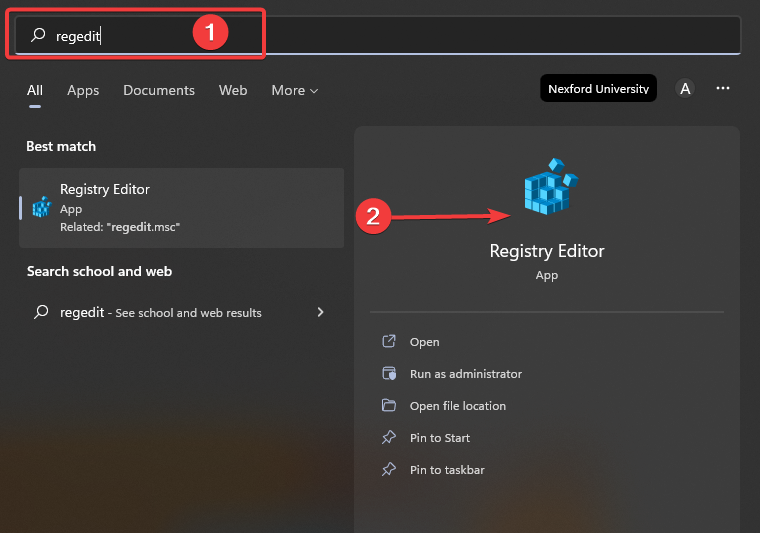This screenshot has height=533, width=760.
Task: Switch to the Documents tab
Action: click(159, 90)
